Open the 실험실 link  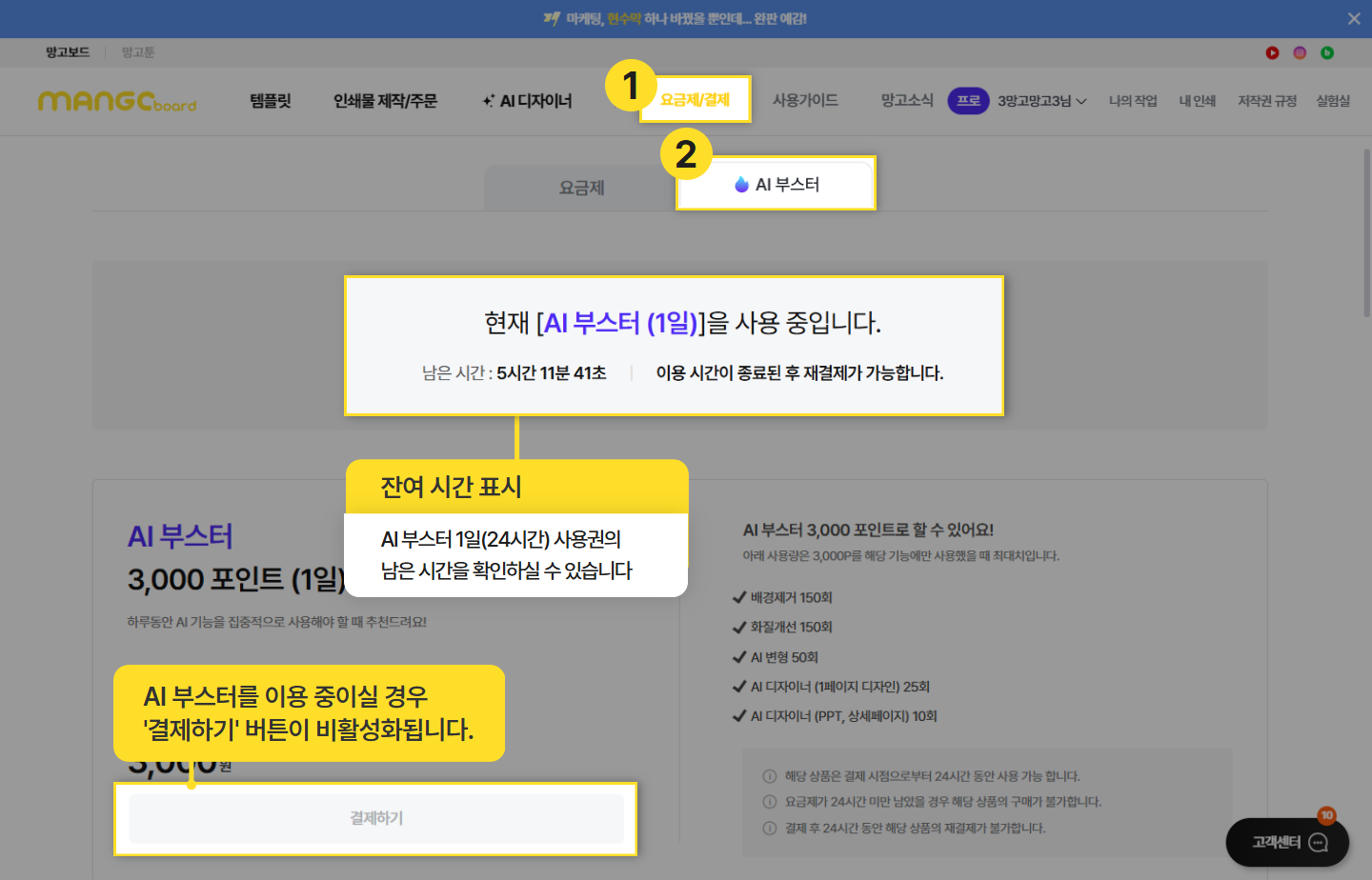(1333, 101)
